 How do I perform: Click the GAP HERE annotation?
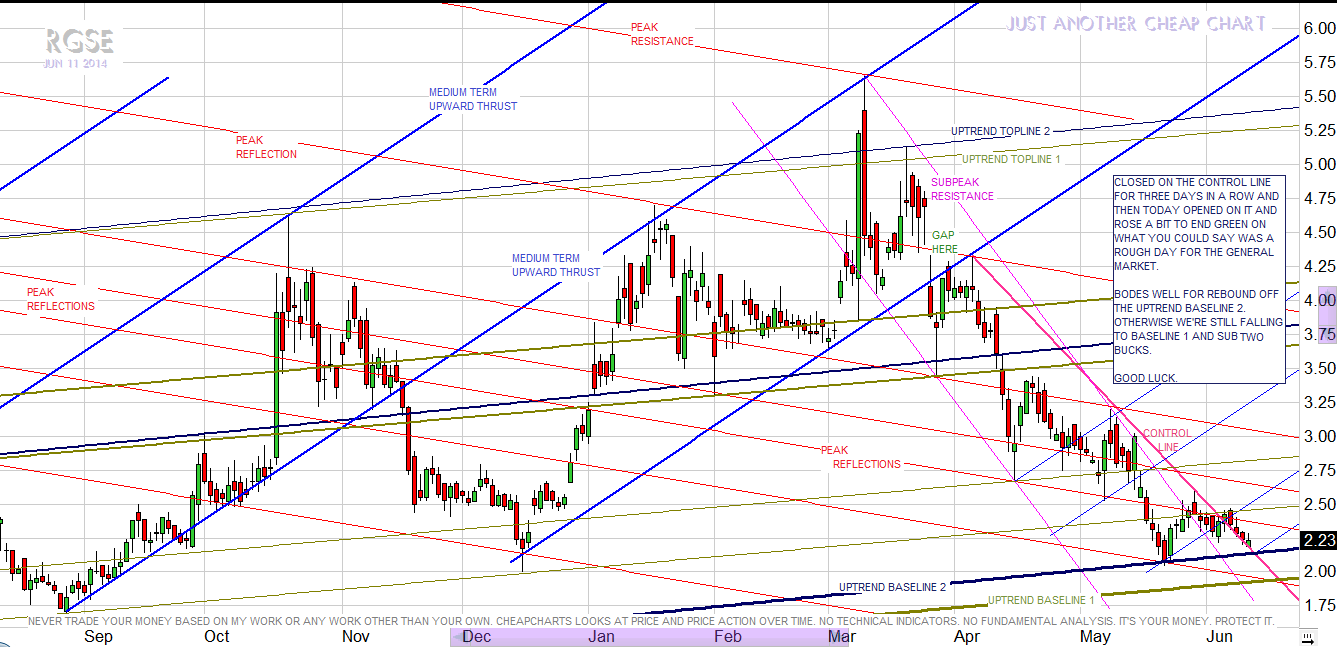coord(943,242)
